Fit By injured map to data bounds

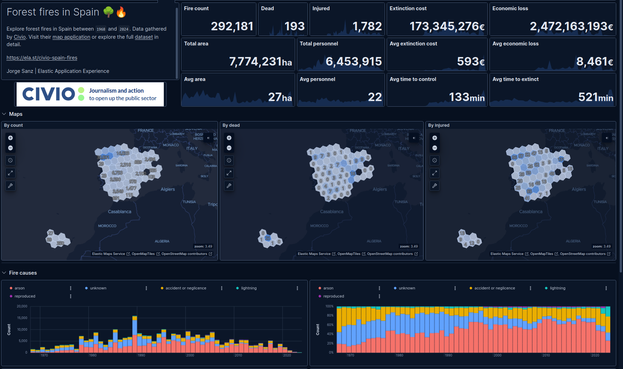tap(434, 173)
